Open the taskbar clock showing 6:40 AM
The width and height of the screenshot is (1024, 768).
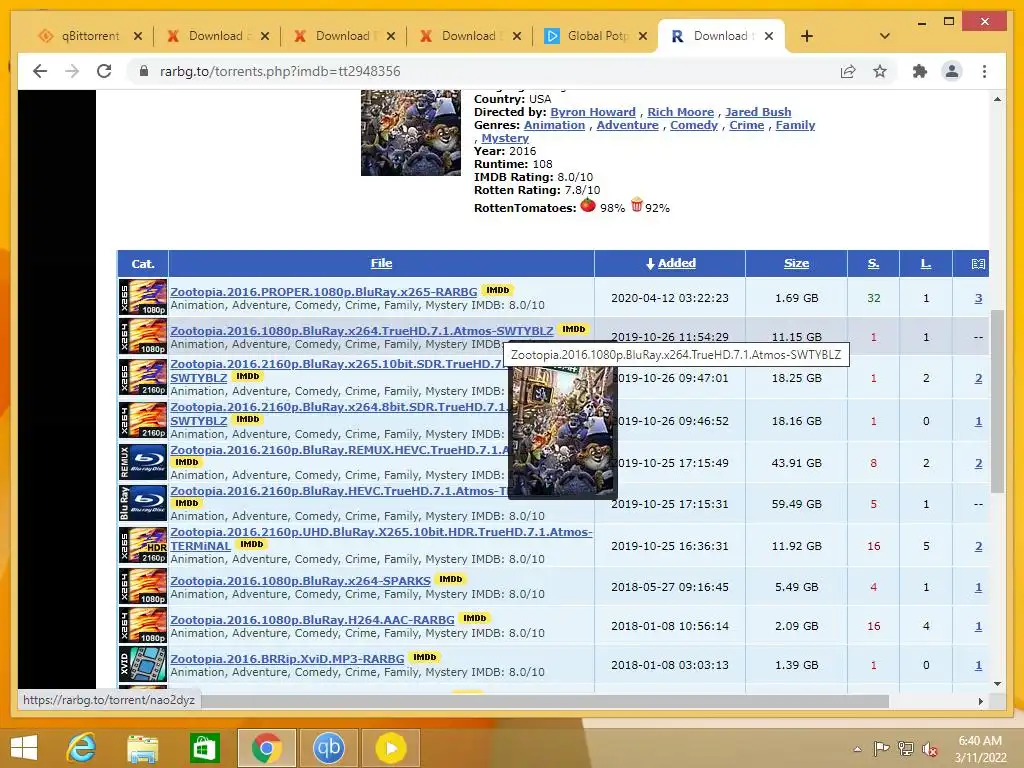(x=980, y=749)
